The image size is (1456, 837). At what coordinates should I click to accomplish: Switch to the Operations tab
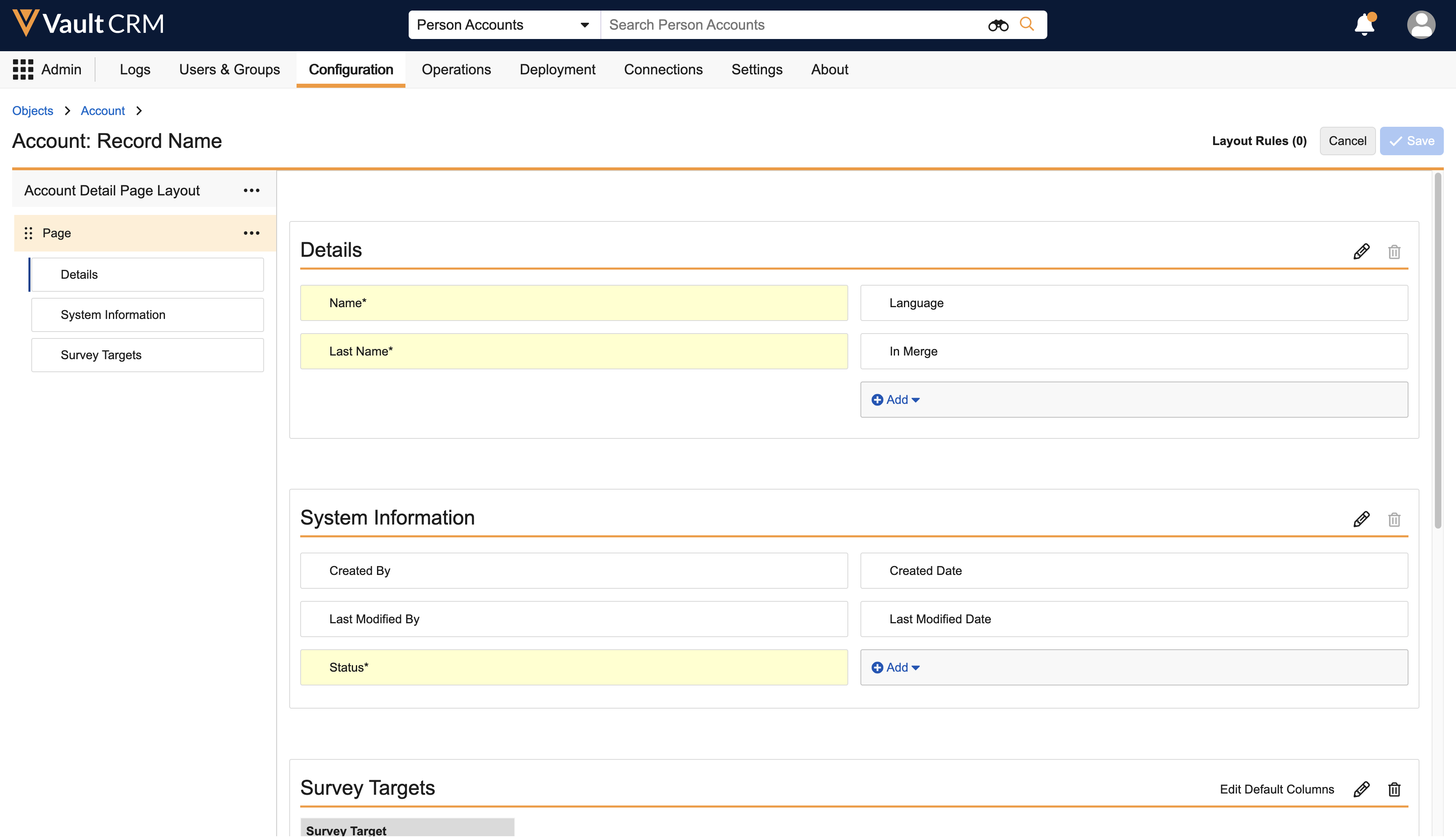pyautogui.click(x=456, y=69)
